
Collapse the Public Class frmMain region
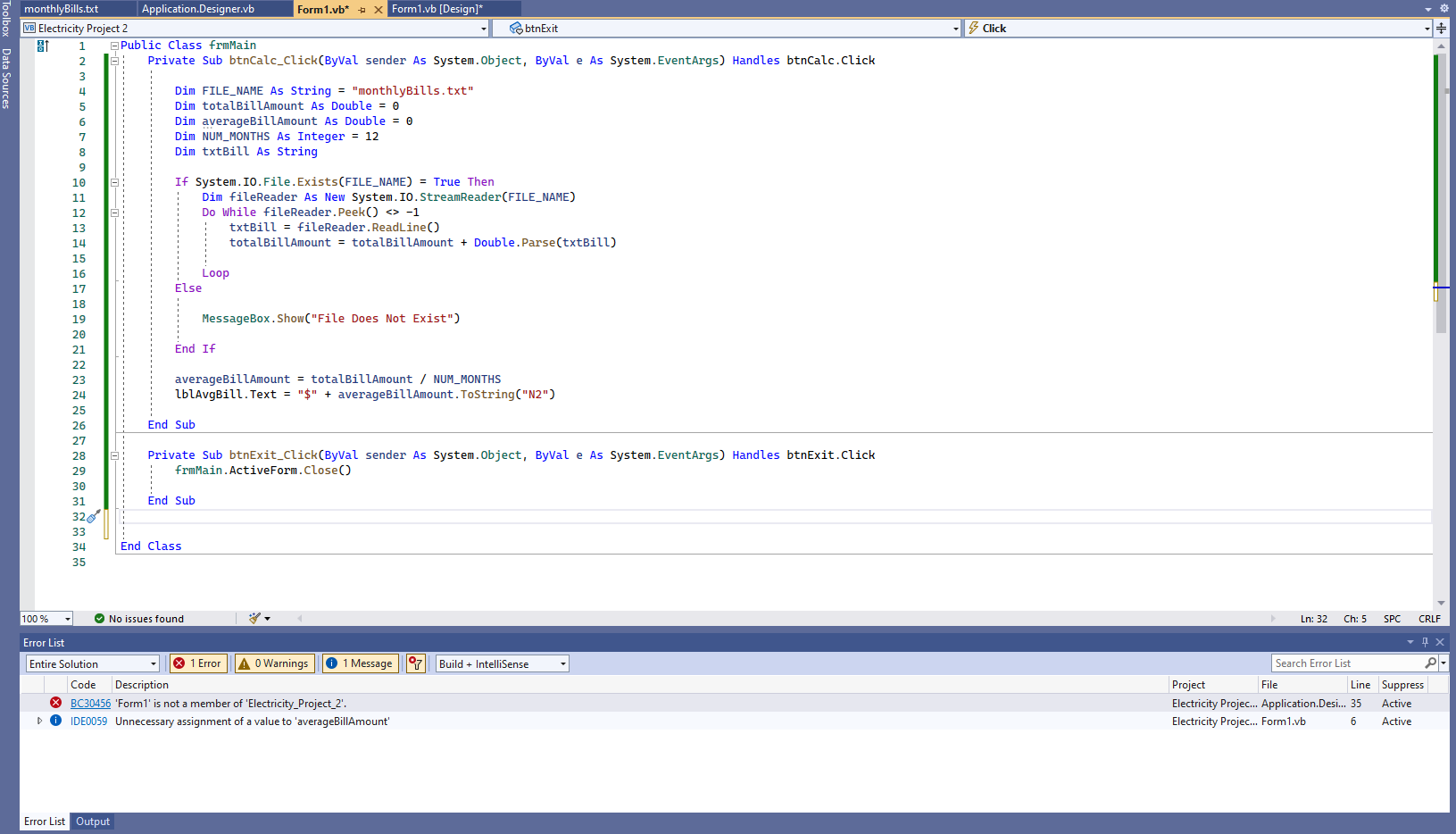[x=114, y=46]
